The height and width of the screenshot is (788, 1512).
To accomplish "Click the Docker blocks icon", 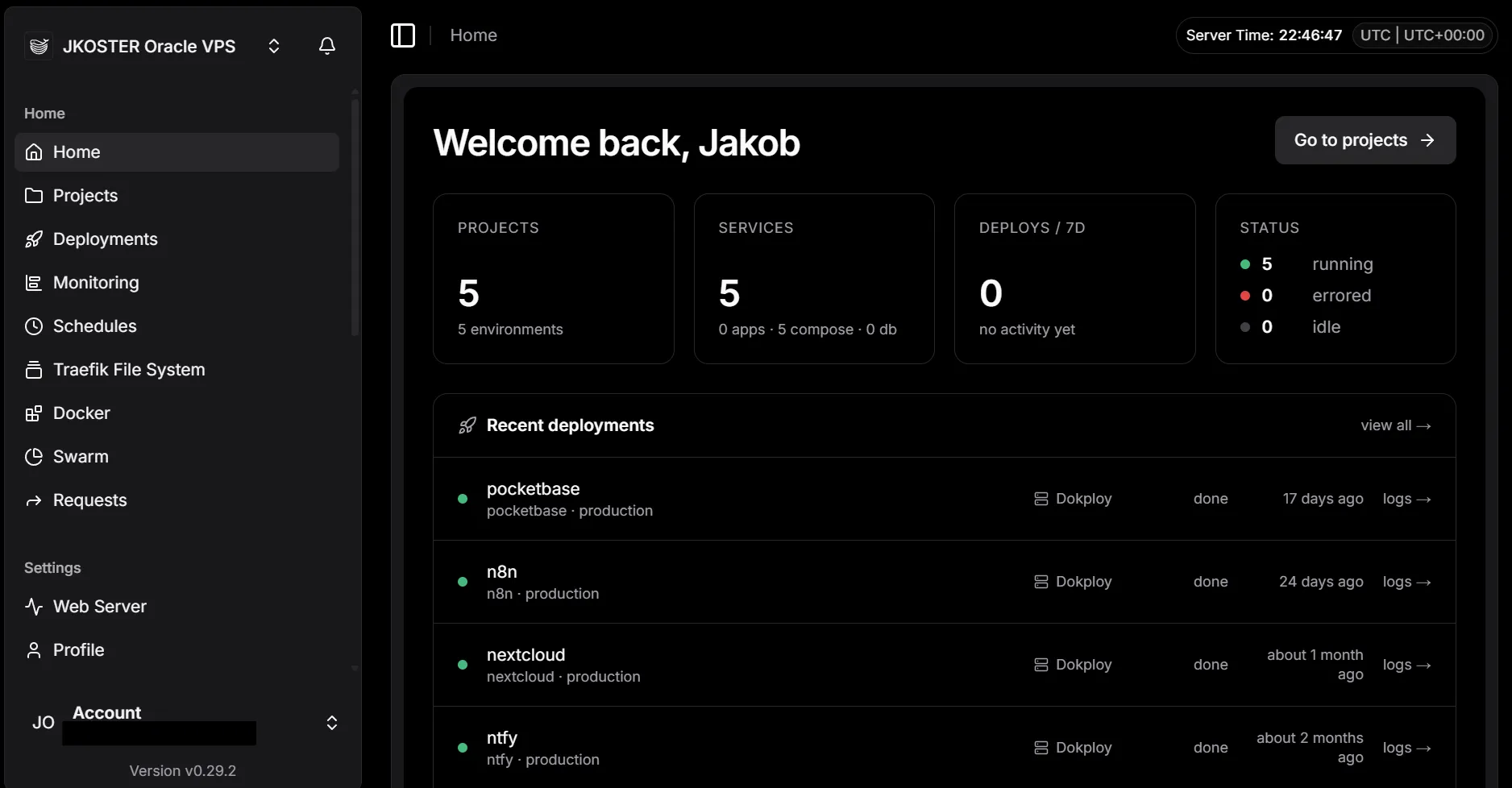I will pos(34,413).
